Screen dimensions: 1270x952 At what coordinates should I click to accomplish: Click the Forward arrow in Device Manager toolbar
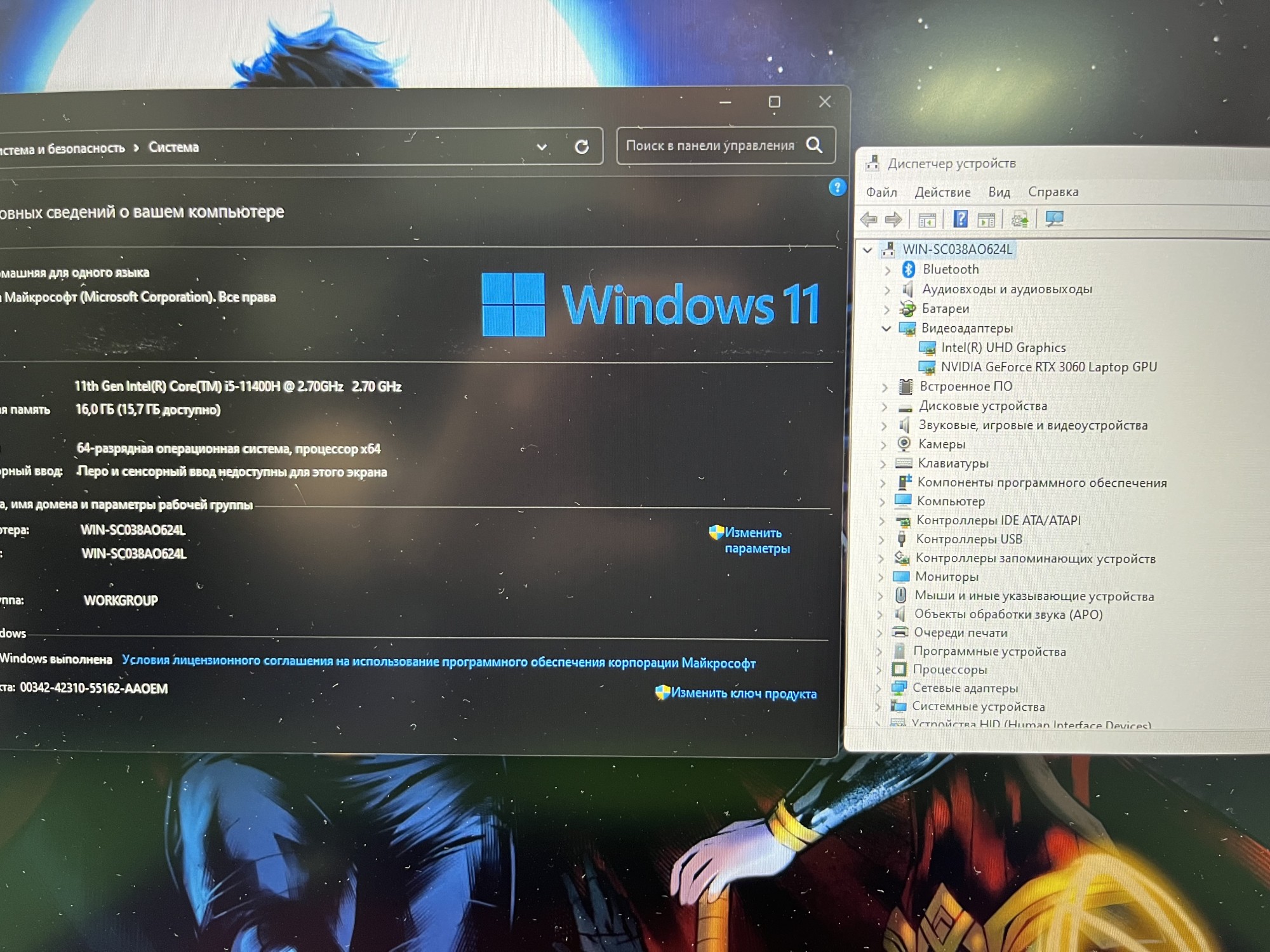tap(893, 220)
